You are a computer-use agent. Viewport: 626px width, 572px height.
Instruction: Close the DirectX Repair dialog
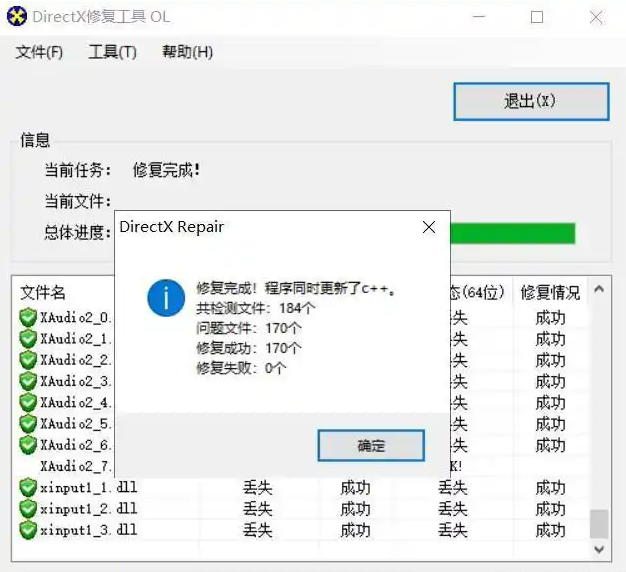pyautogui.click(x=429, y=227)
